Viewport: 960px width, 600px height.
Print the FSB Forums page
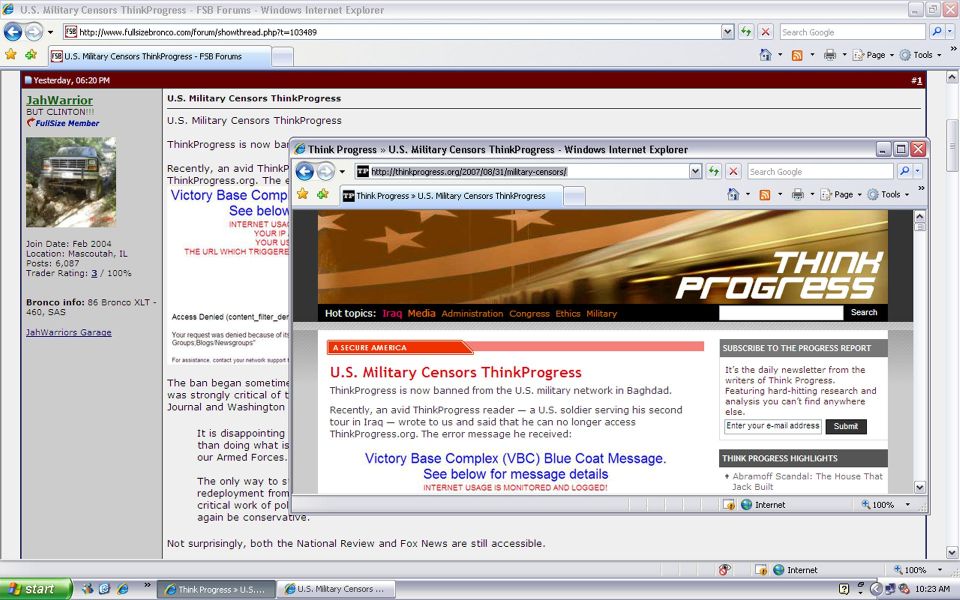pos(830,55)
